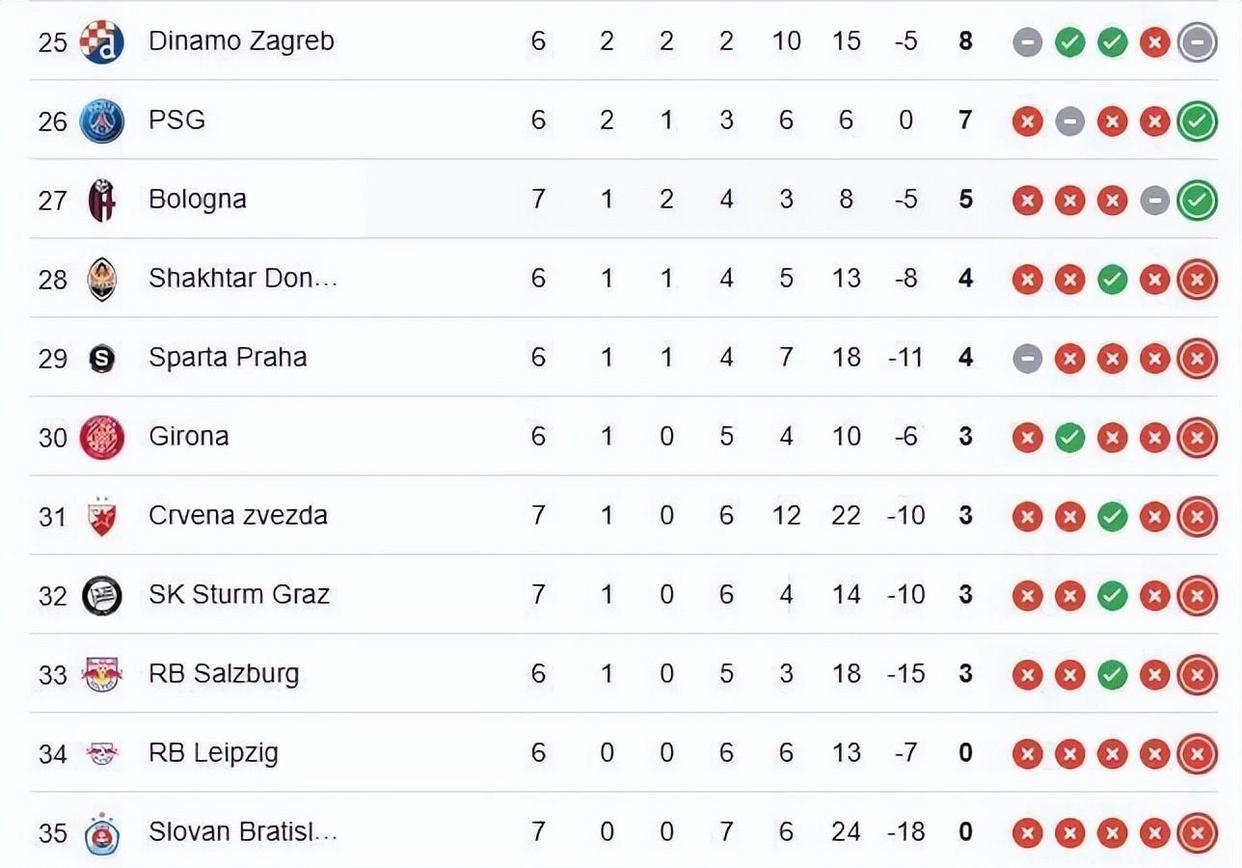Click the Shakhtar Donetsk club badge
This screenshot has width=1242, height=868.
tap(102, 279)
